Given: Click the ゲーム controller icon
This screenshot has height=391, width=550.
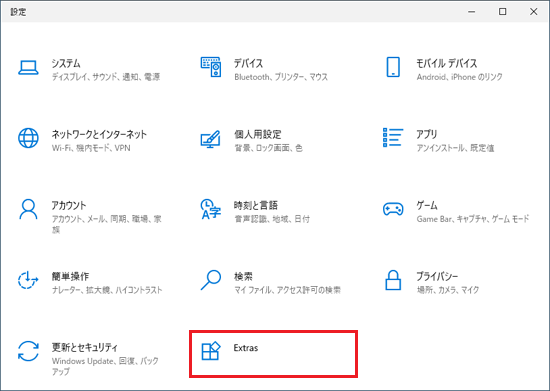Looking at the screenshot, I should (x=393, y=209).
